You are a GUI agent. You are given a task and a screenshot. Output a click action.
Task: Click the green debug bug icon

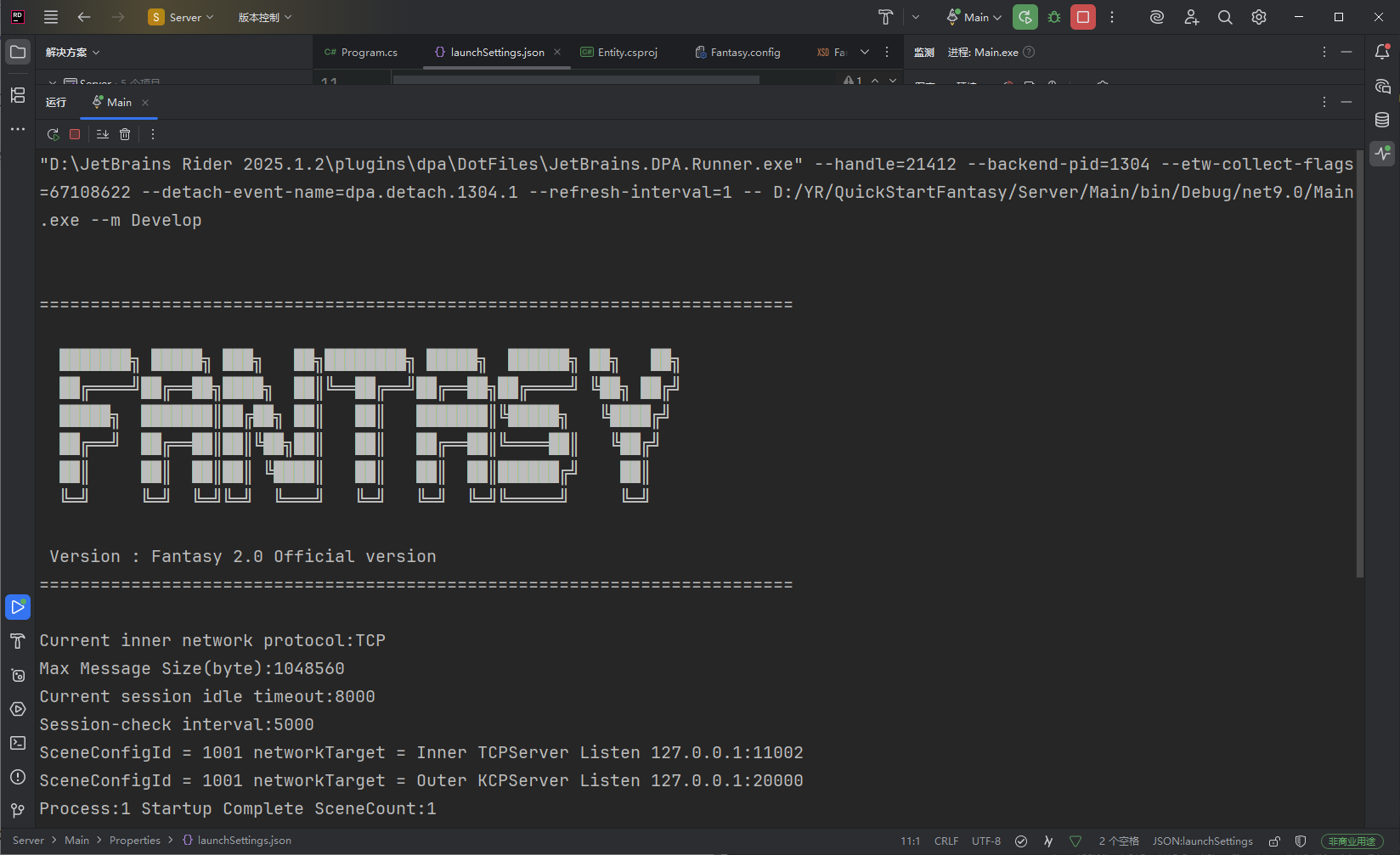click(x=1054, y=17)
